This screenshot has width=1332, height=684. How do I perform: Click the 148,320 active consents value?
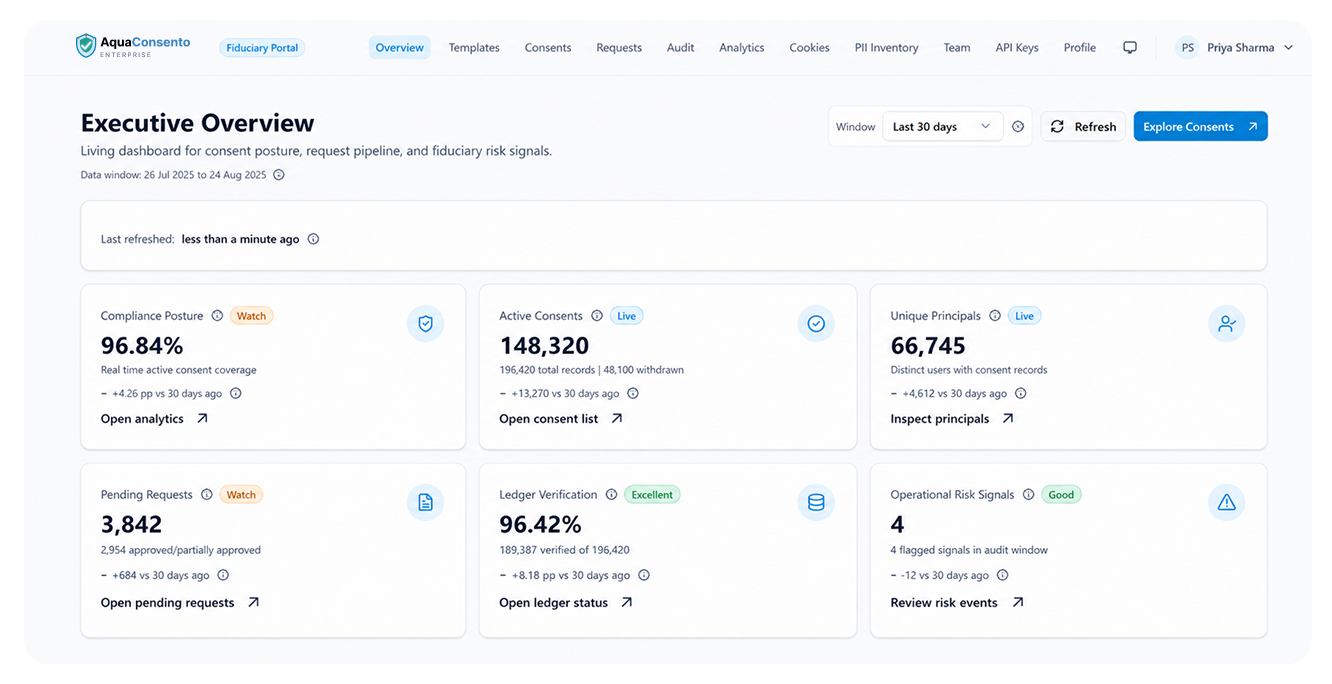pos(544,346)
